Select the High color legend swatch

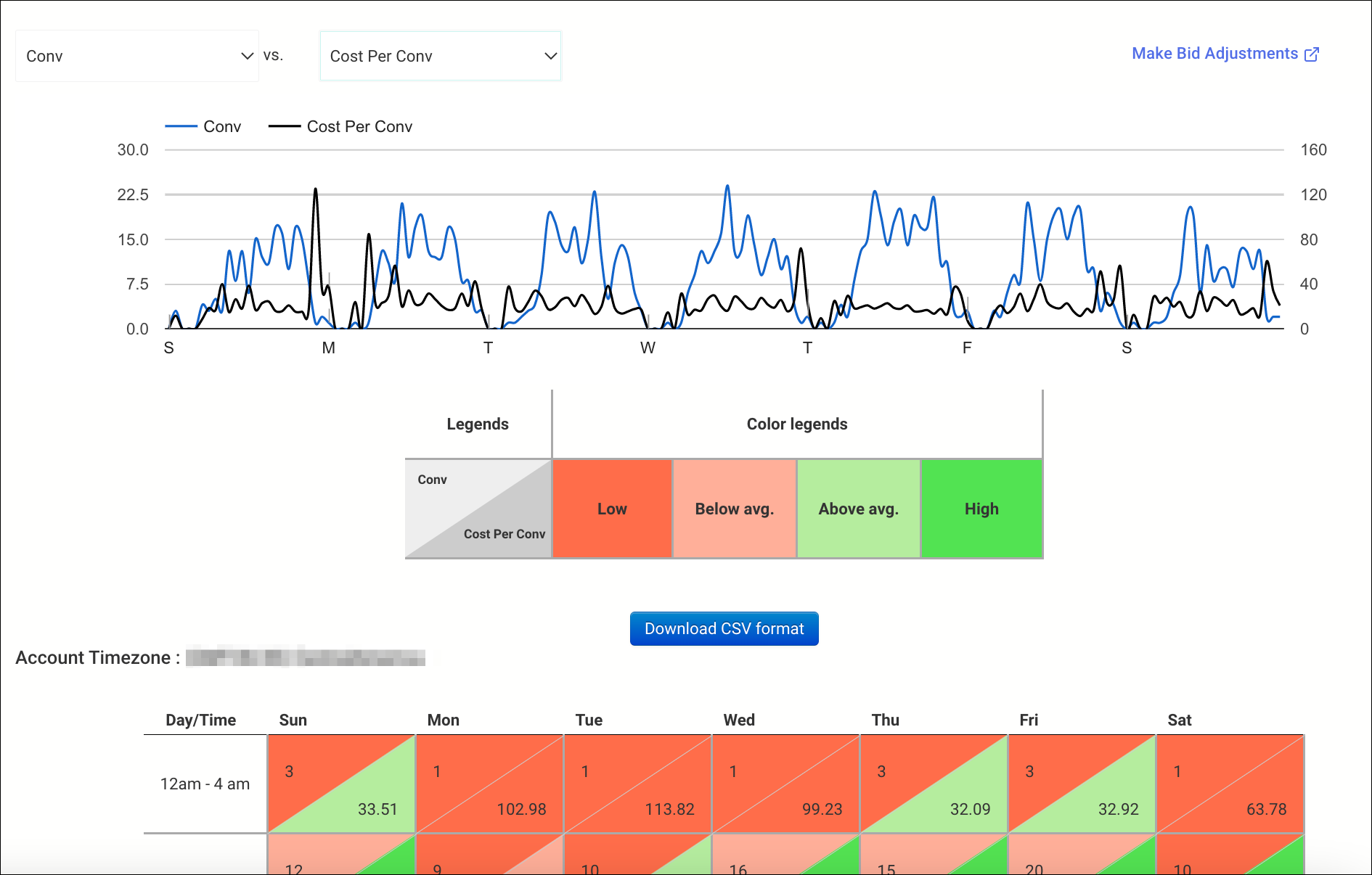pos(981,509)
